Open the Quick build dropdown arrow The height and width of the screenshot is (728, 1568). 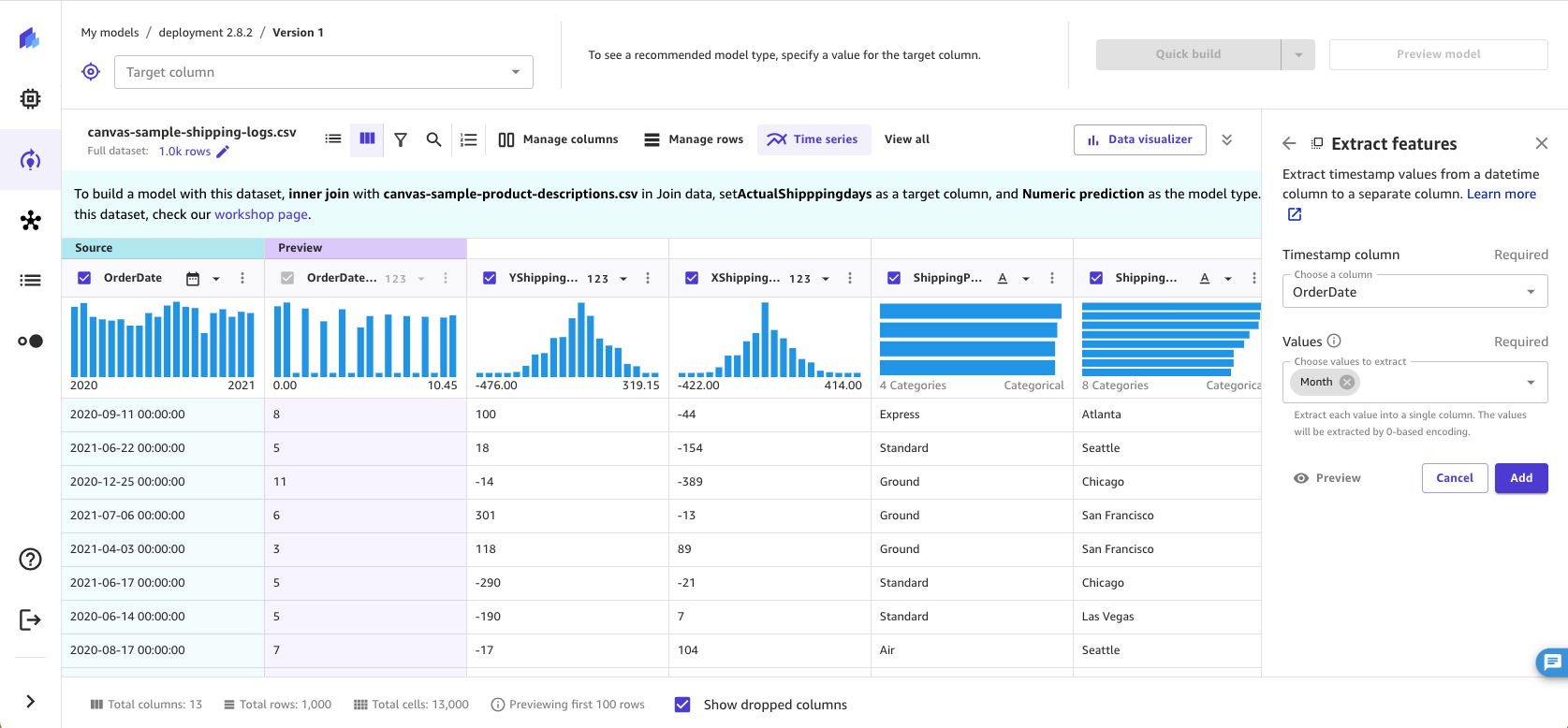point(1297,54)
